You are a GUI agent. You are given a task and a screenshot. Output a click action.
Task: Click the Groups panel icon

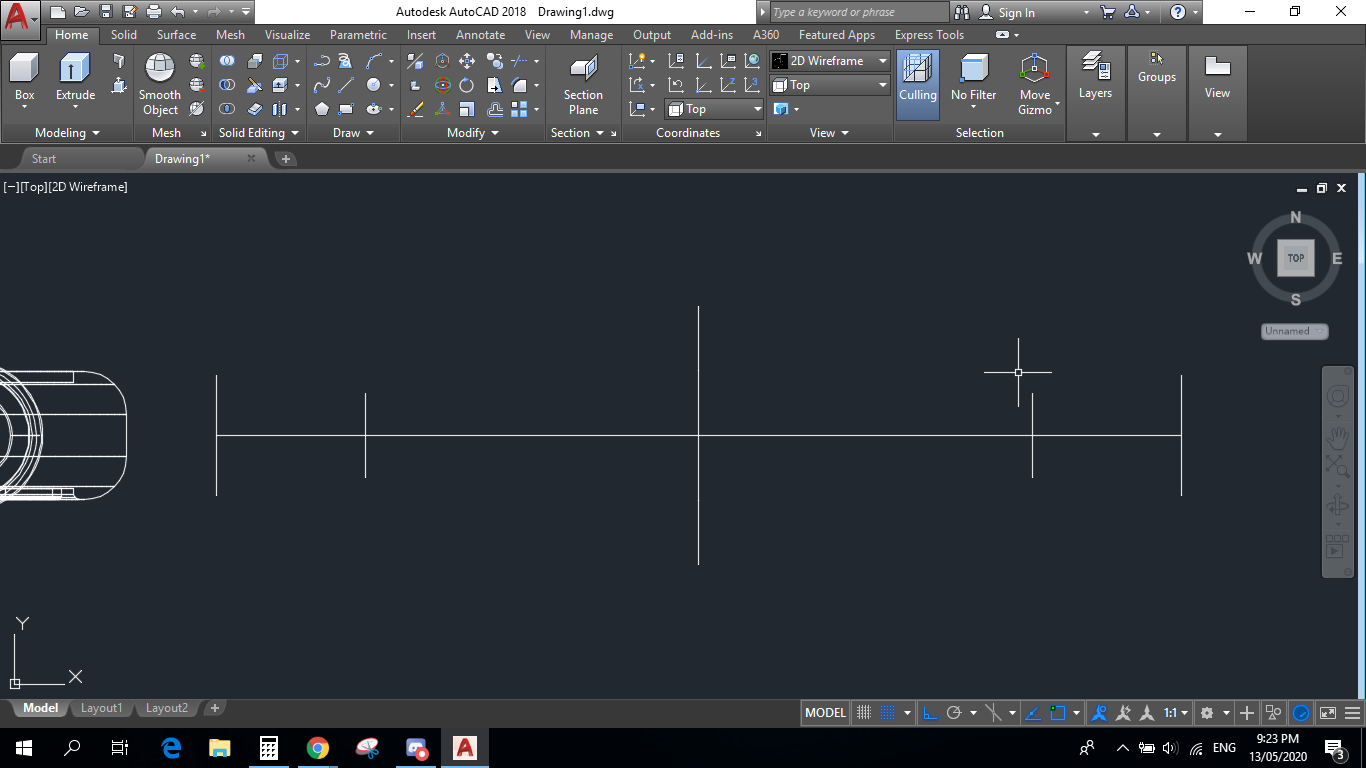[1157, 68]
